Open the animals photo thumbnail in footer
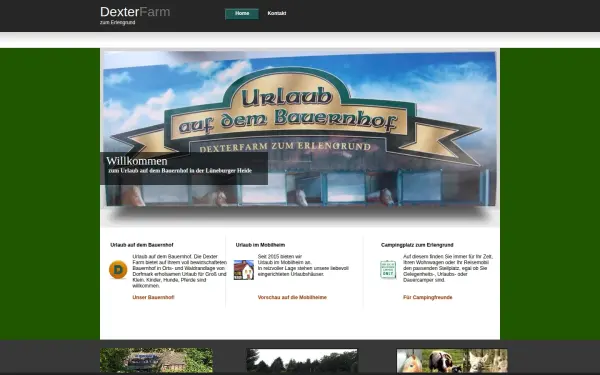This screenshot has height=375, width=600. tap(452, 360)
